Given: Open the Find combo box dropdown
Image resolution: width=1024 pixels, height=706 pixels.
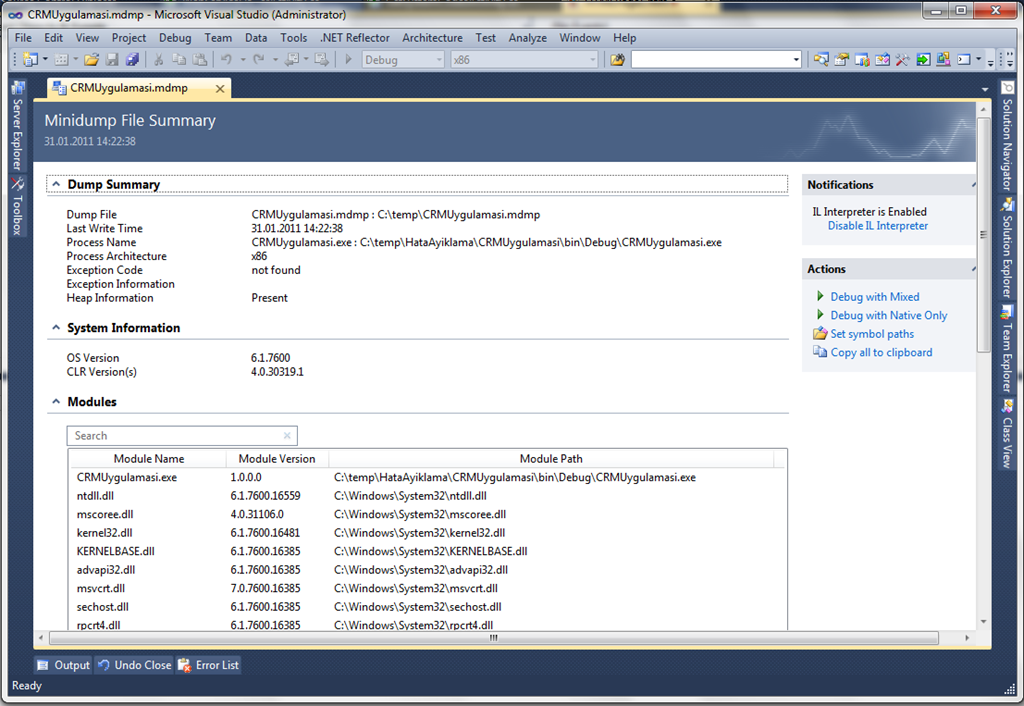Looking at the screenshot, I should (796, 60).
